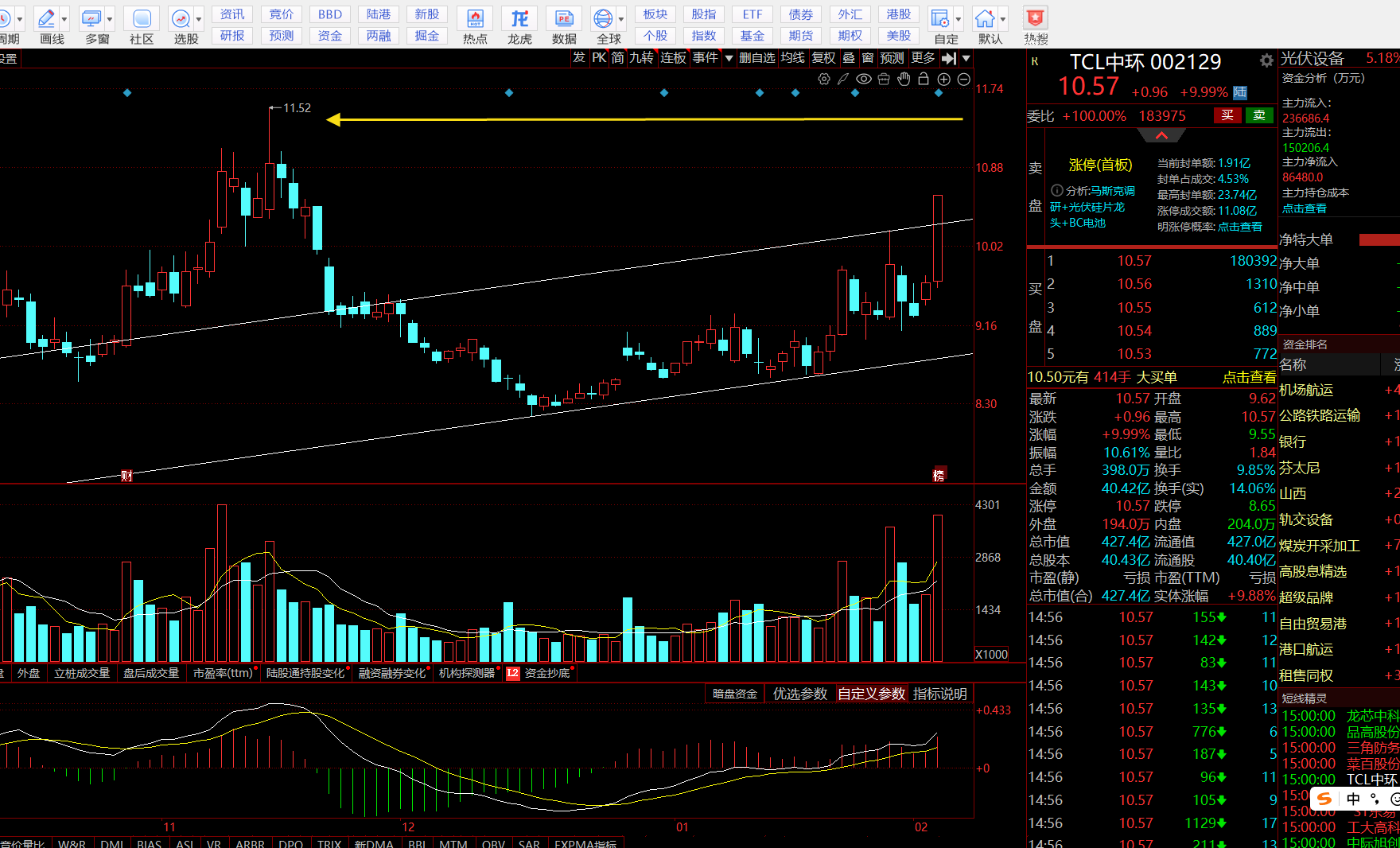Expand the 全球 dropdown arrow
The height and width of the screenshot is (848, 1400).
point(621,19)
